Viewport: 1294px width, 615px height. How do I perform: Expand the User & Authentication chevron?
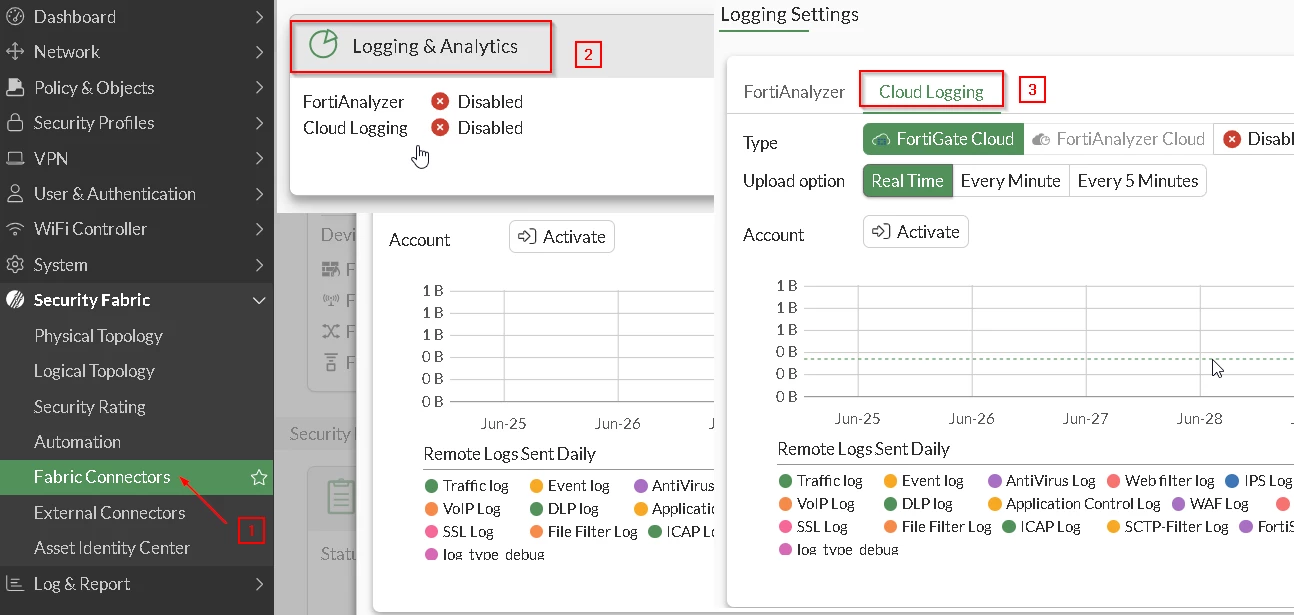pos(259,194)
